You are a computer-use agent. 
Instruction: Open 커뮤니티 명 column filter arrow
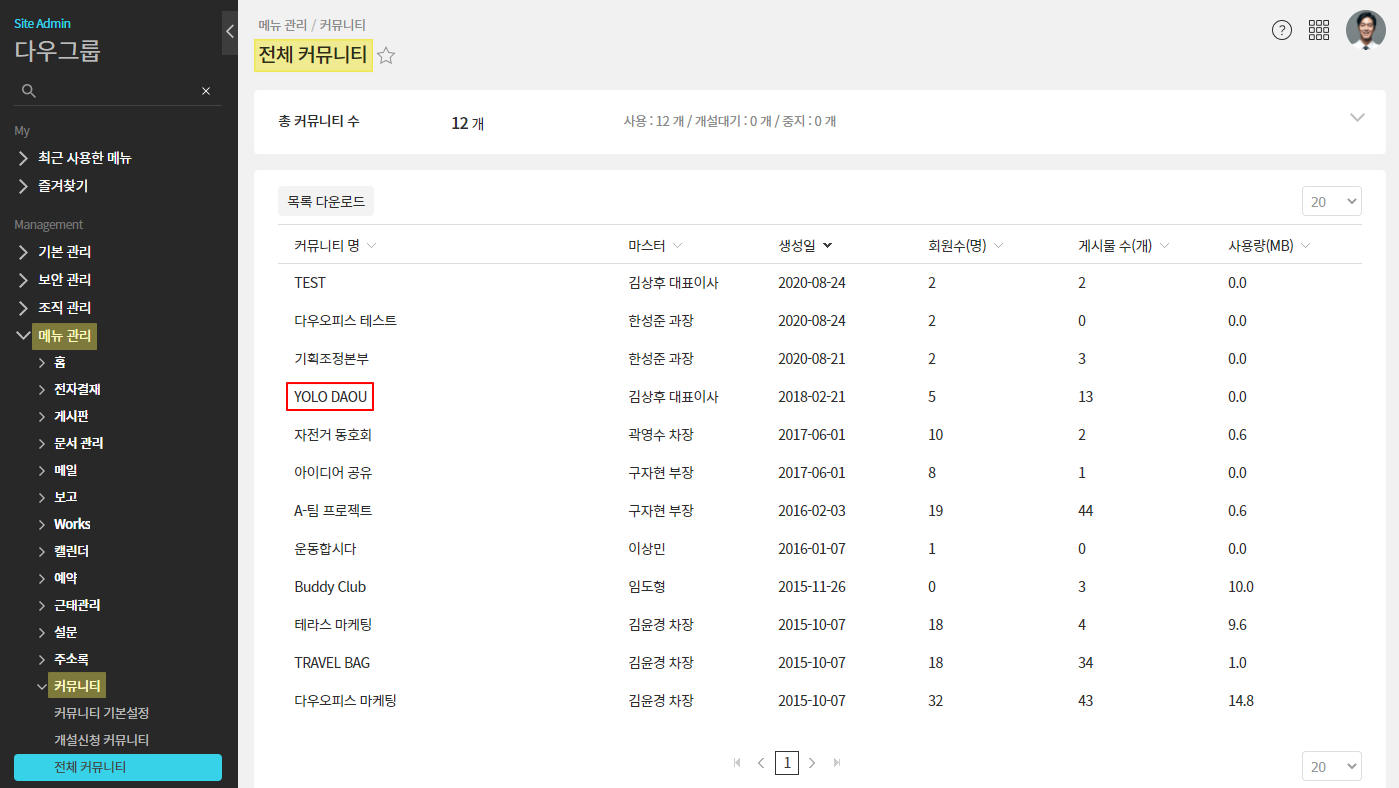371,246
